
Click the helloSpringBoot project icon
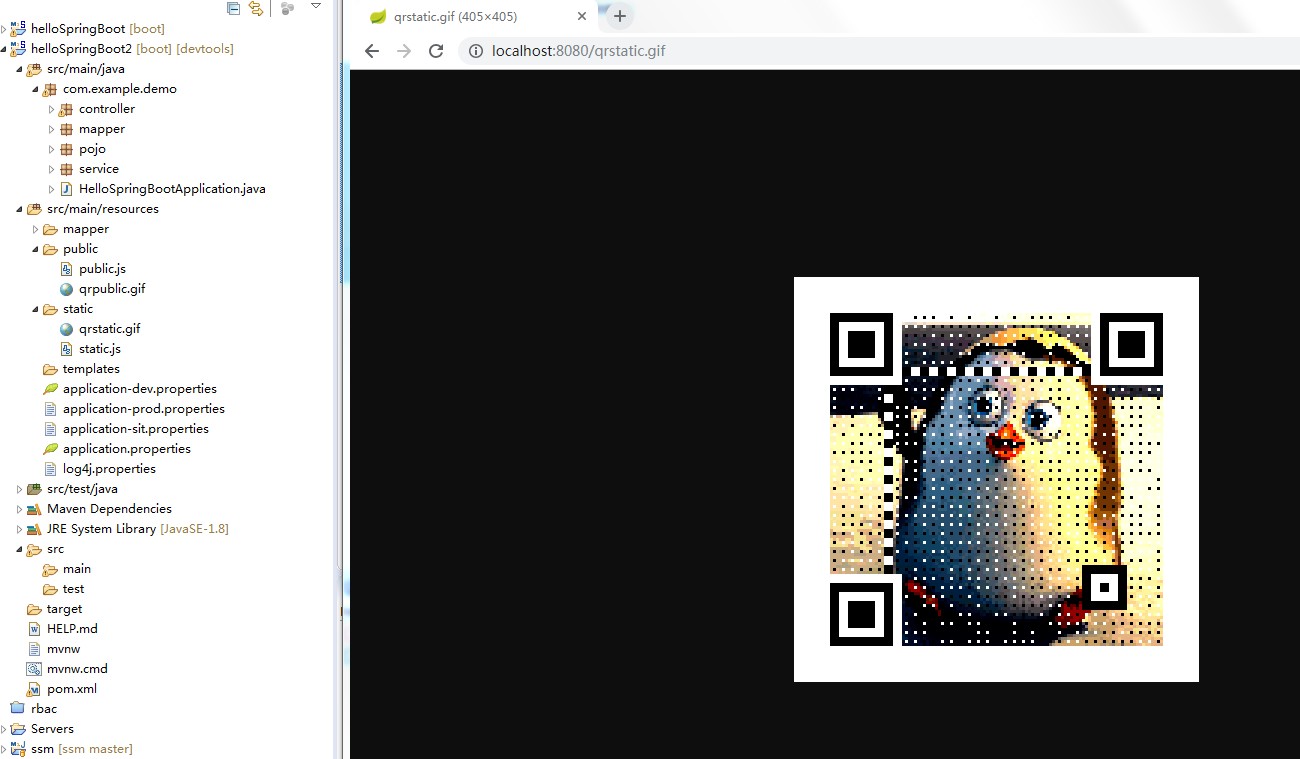coord(18,29)
